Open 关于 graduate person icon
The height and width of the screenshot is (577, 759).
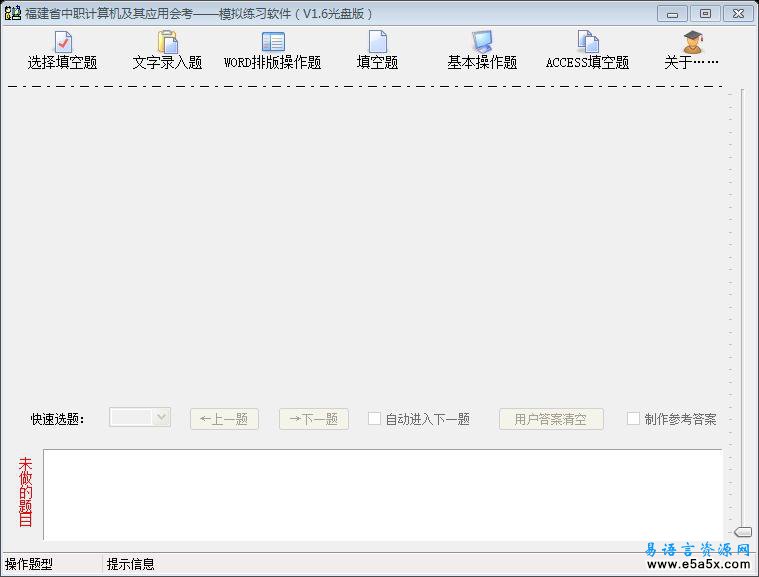pyautogui.click(x=693, y=42)
